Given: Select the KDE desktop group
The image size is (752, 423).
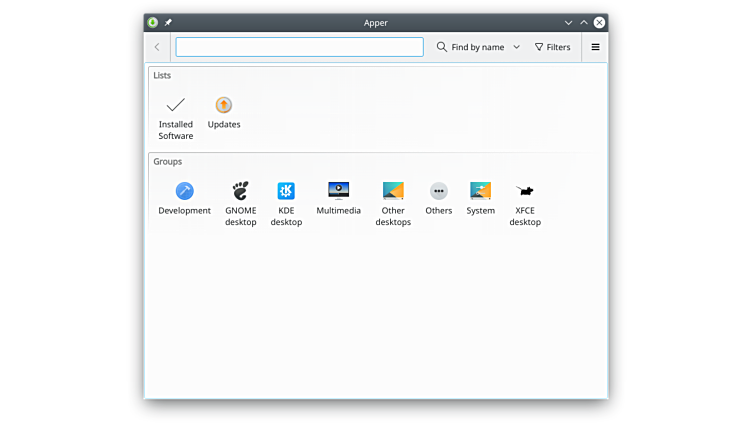Looking at the screenshot, I should [286, 203].
